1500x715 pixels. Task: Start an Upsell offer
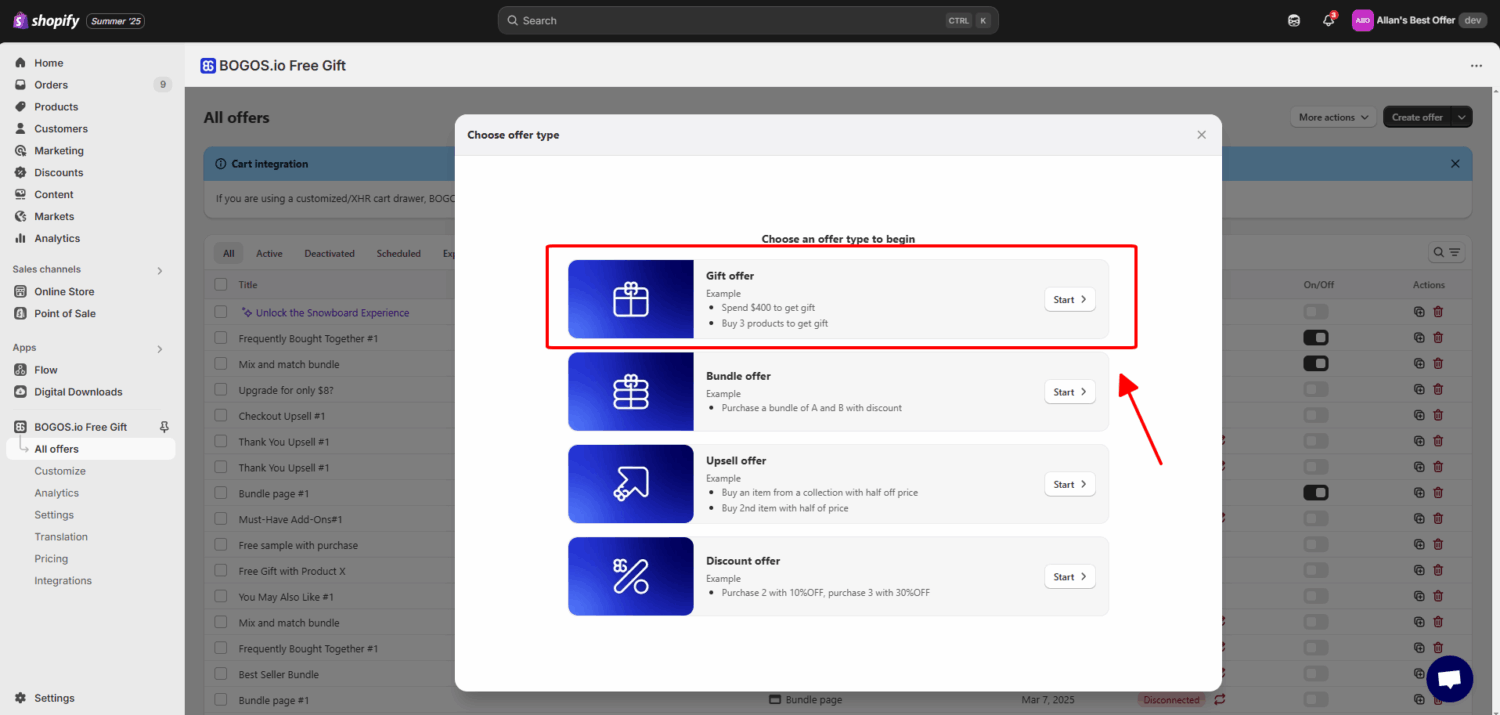(x=1070, y=484)
